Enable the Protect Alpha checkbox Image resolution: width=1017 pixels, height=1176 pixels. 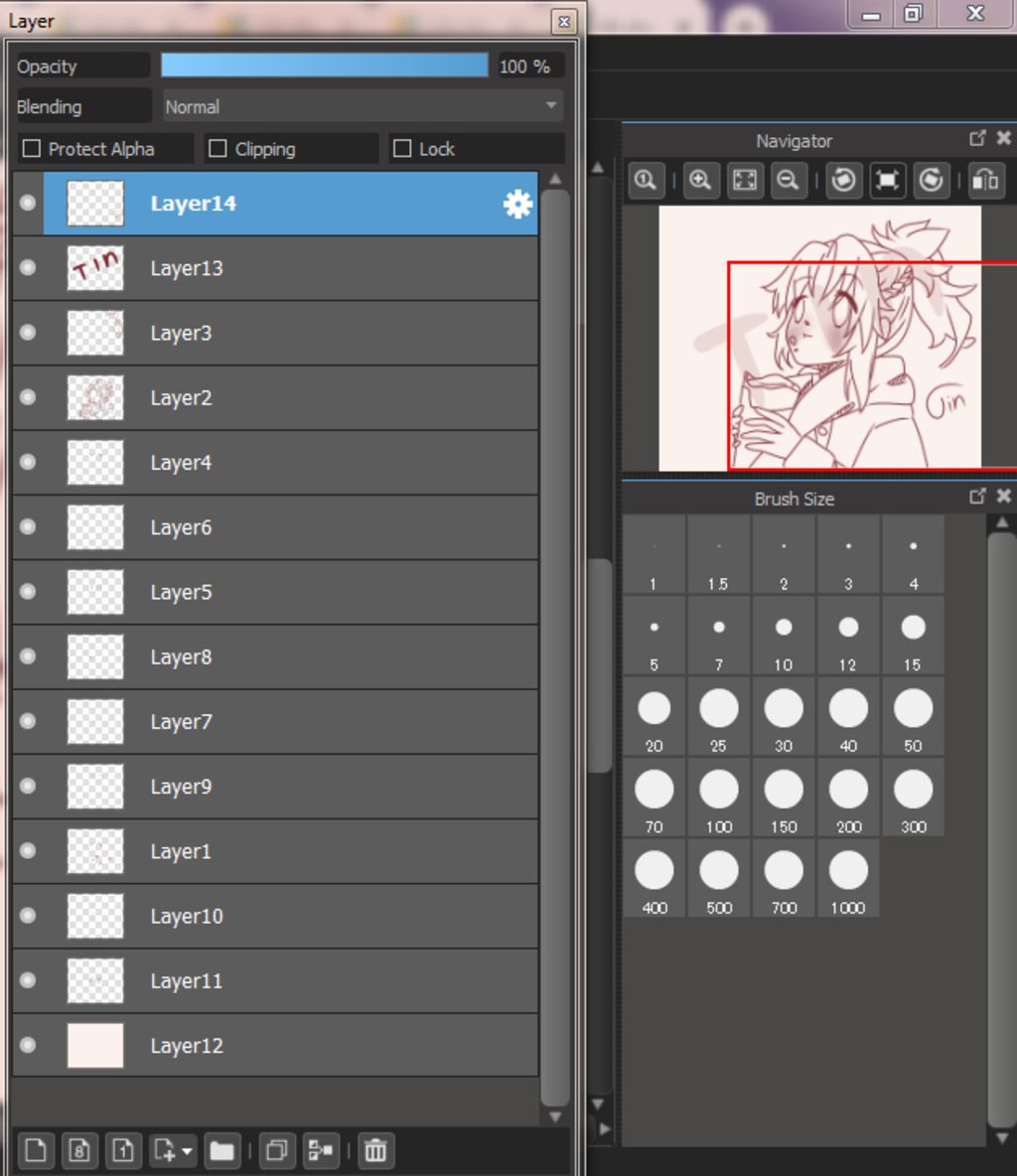(32, 149)
